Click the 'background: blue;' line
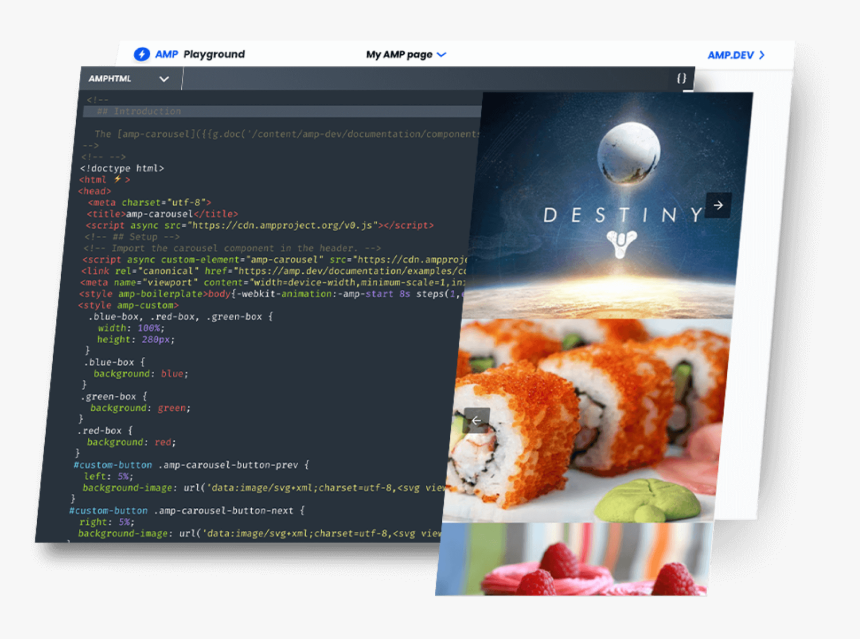The image size is (860, 639). [x=141, y=374]
